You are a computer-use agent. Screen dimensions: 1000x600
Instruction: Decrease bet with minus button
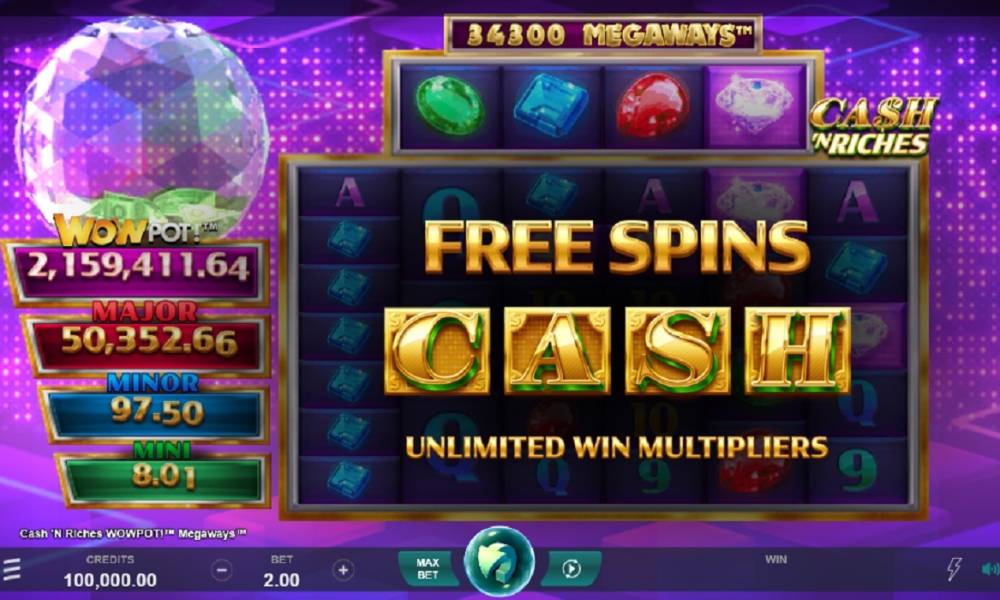221,569
